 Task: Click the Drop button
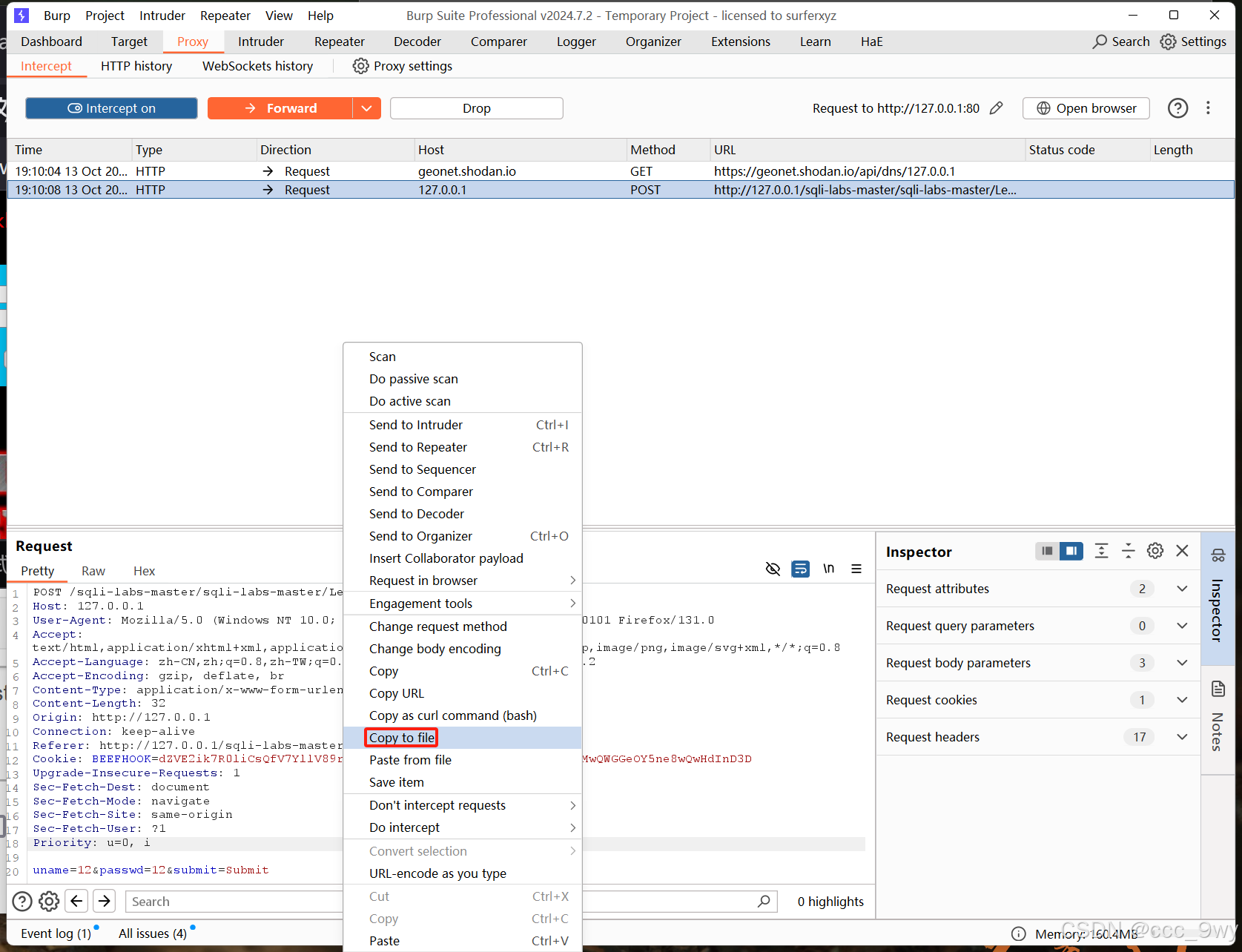click(x=475, y=108)
